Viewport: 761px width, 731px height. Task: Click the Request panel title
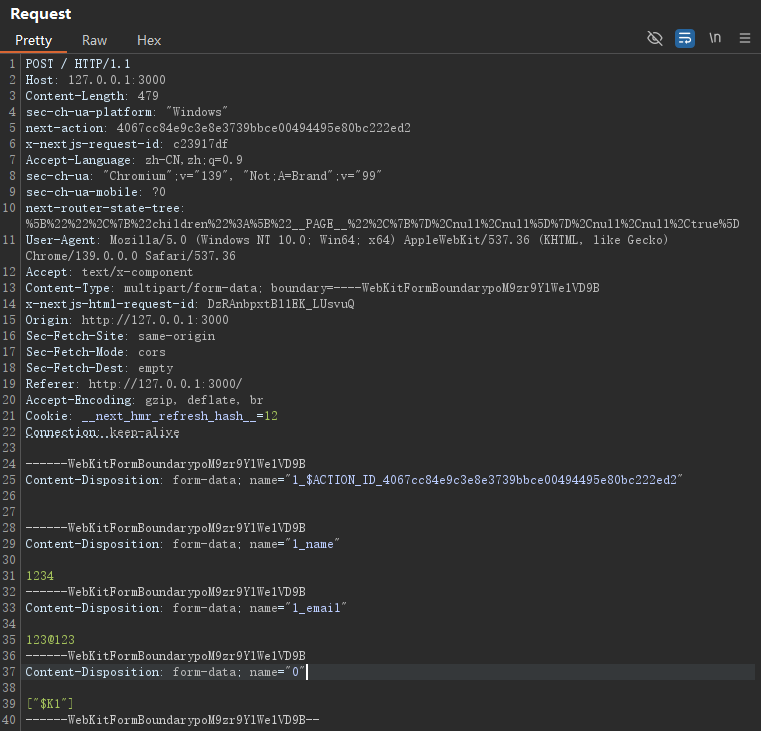pyautogui.click(x=40, y=14)
